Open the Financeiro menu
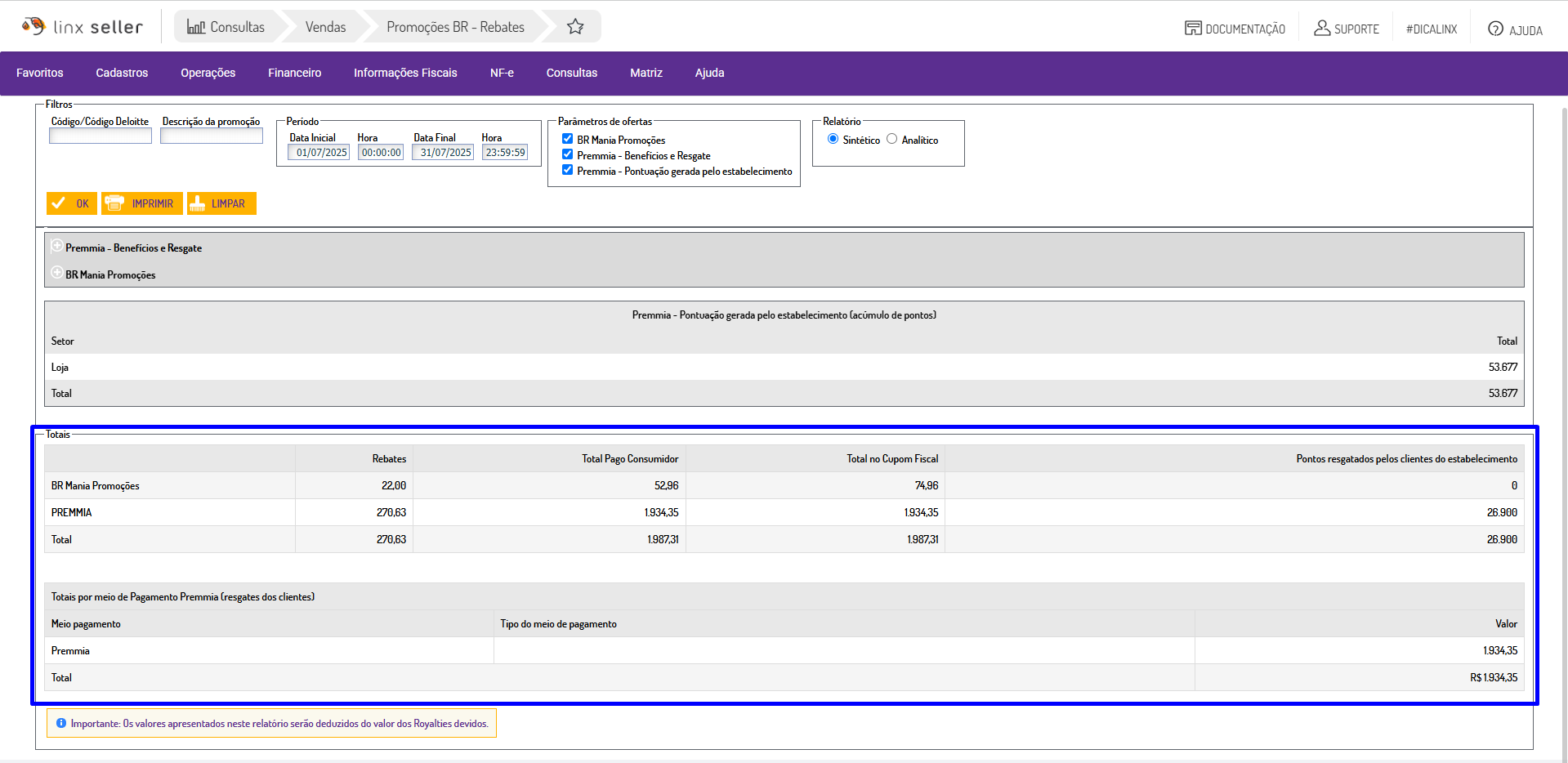The width and height of the screenshot is (1568, 763). point(294,73)
